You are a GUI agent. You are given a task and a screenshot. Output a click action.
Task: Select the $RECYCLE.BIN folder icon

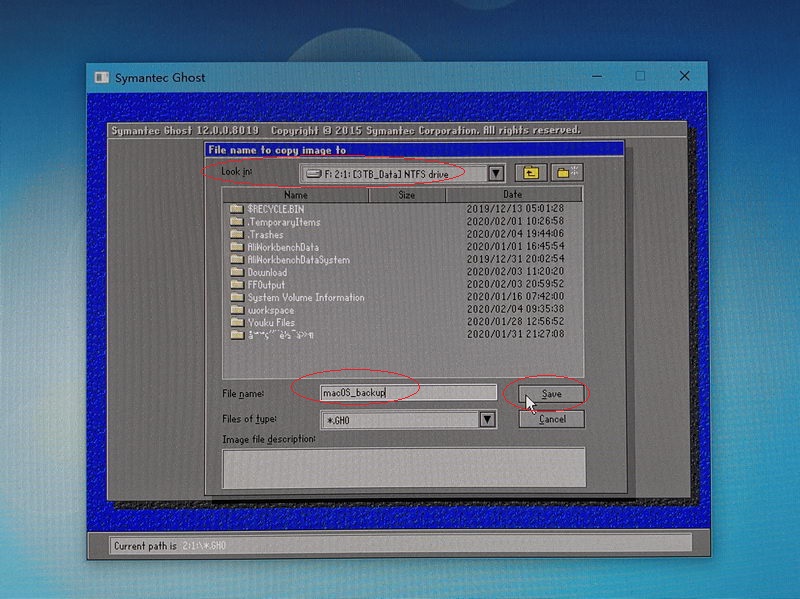(236, 209)
